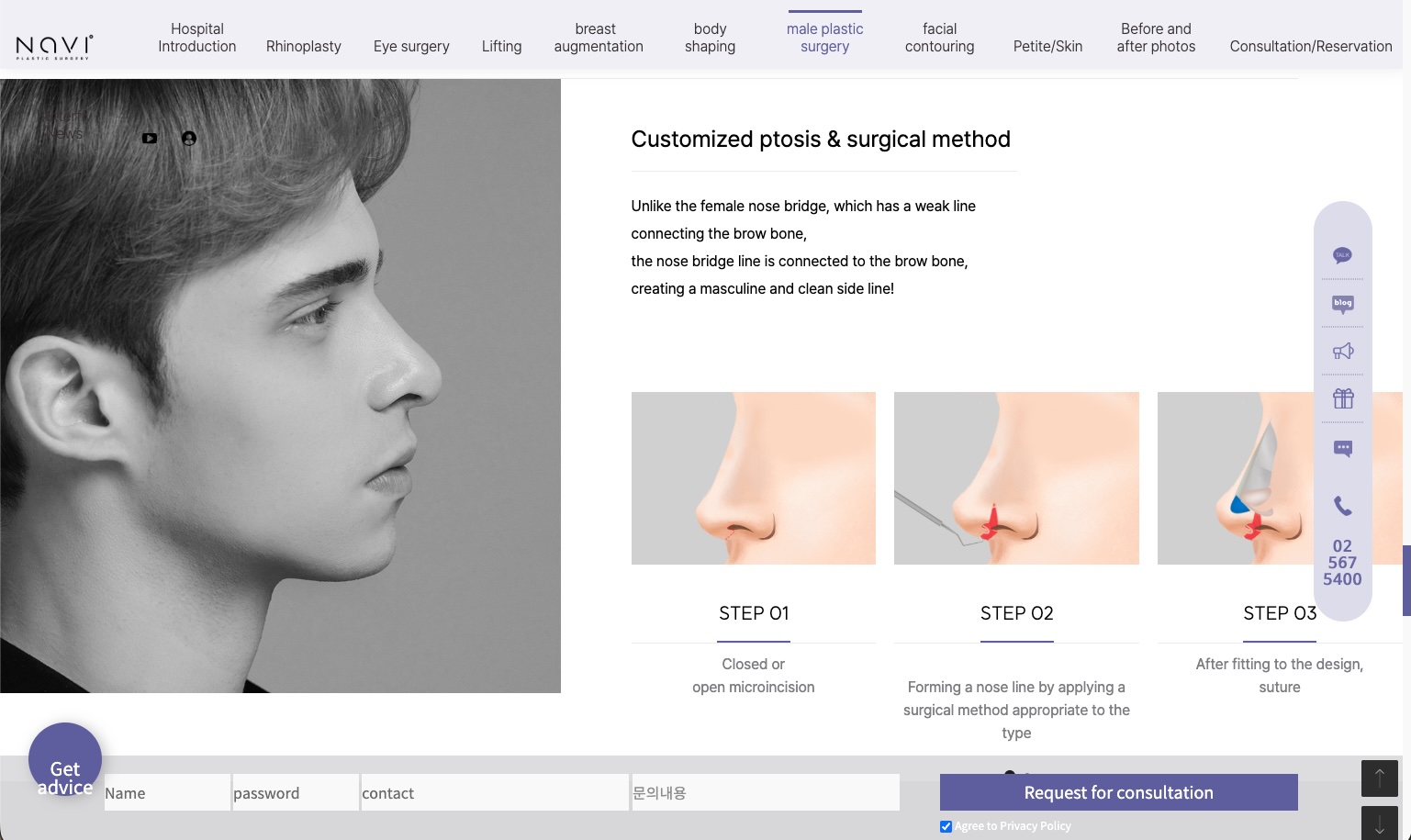
Task: Open the YouTube icon on the photo
Action: 150,138
